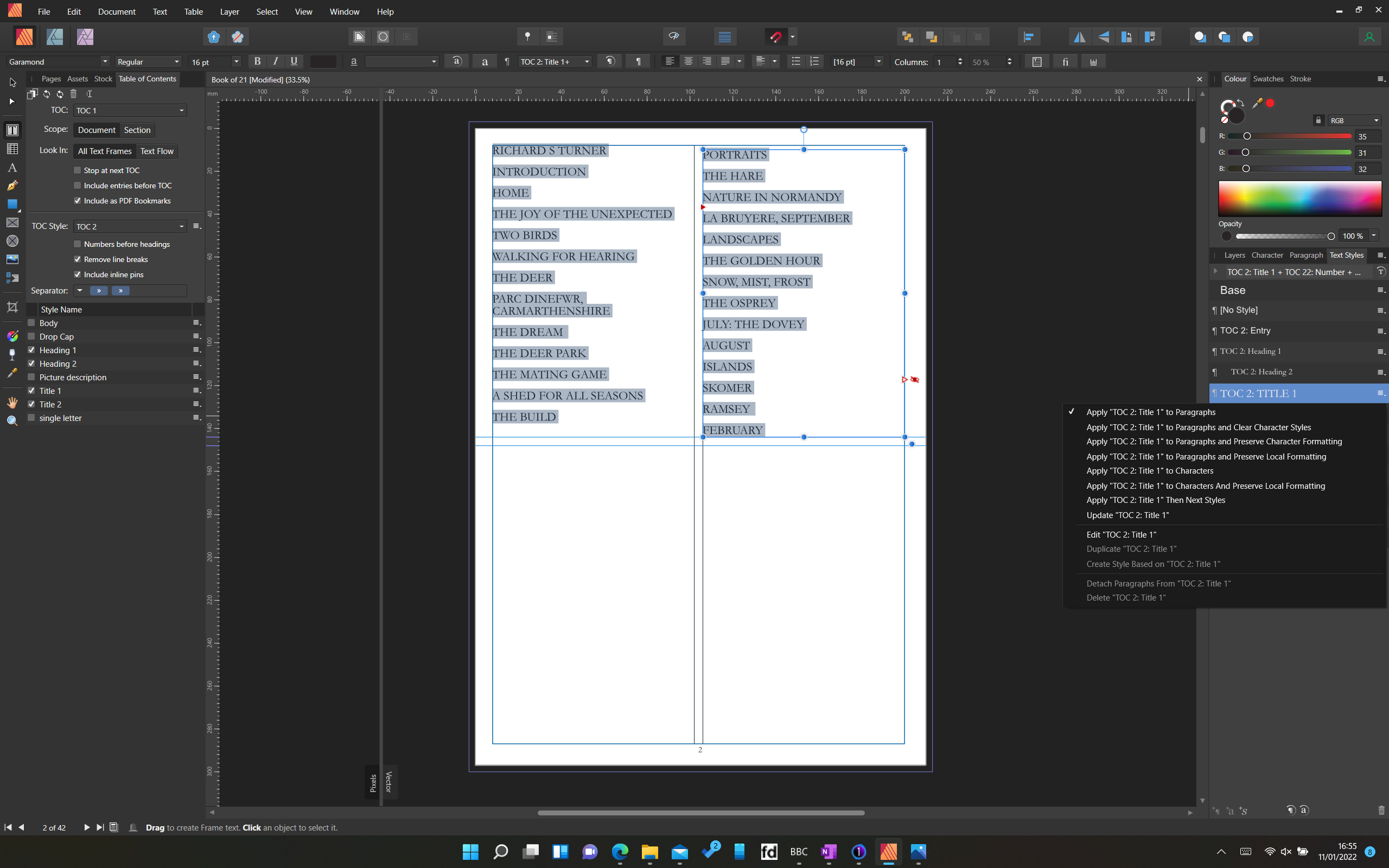Select the Pen tool
Viewport: 1389px width, 868px height.
12,185
